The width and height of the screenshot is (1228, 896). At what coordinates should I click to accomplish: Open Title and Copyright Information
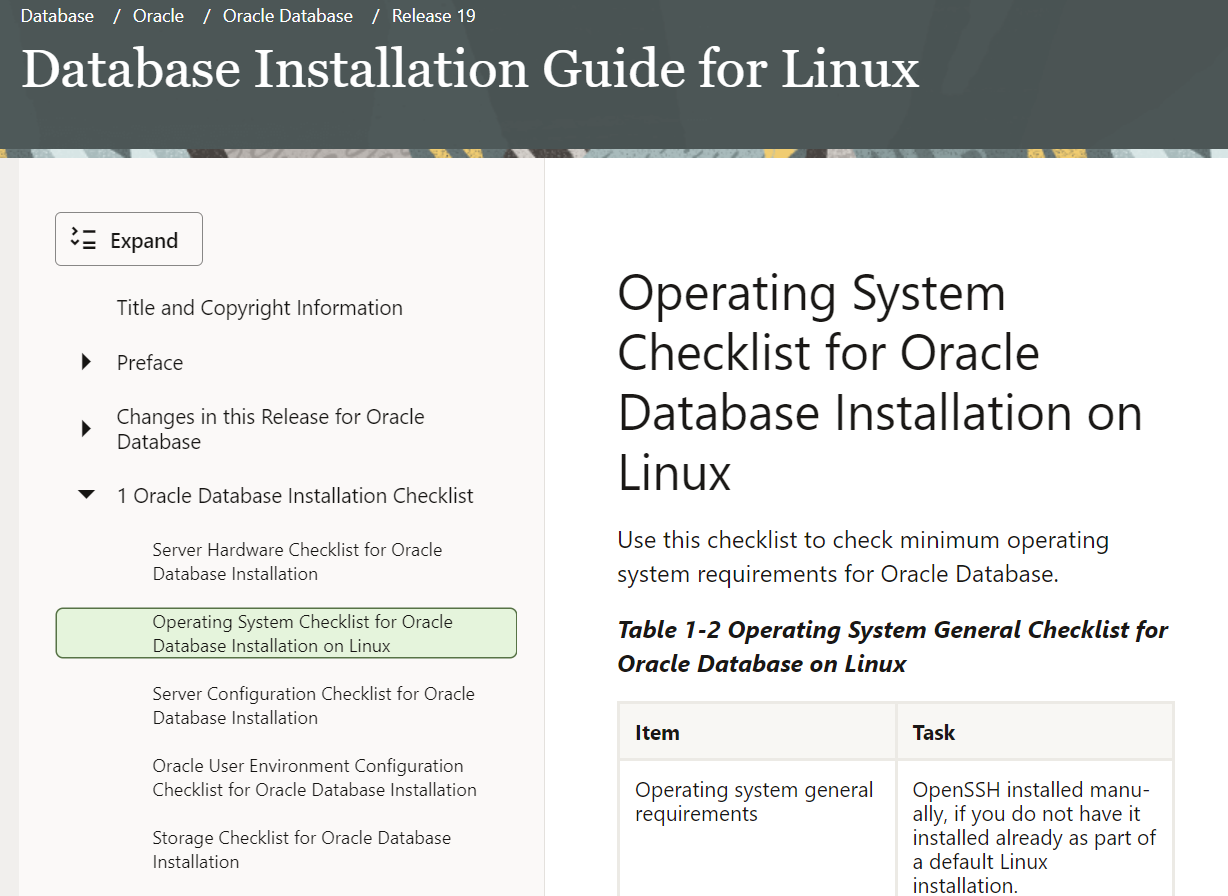[x=259, y=308]
